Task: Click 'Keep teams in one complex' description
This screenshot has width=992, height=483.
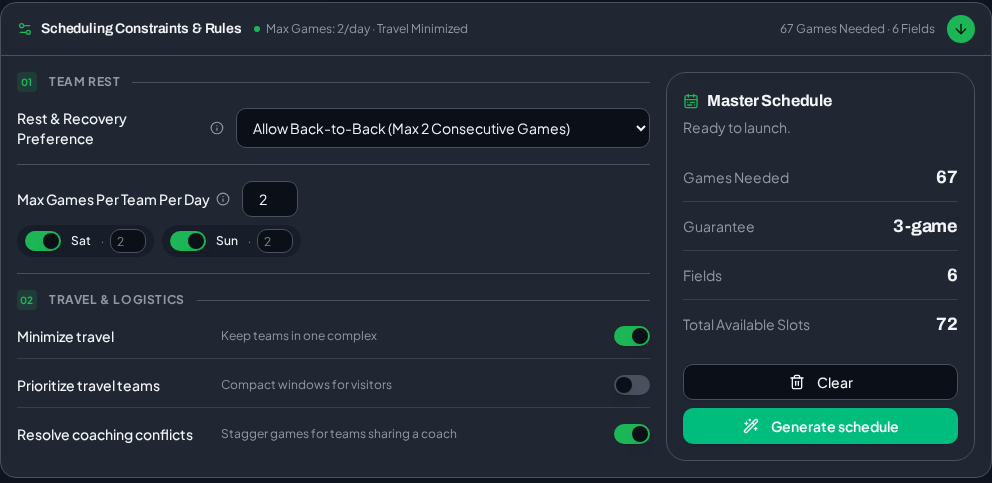Action: 299,336
